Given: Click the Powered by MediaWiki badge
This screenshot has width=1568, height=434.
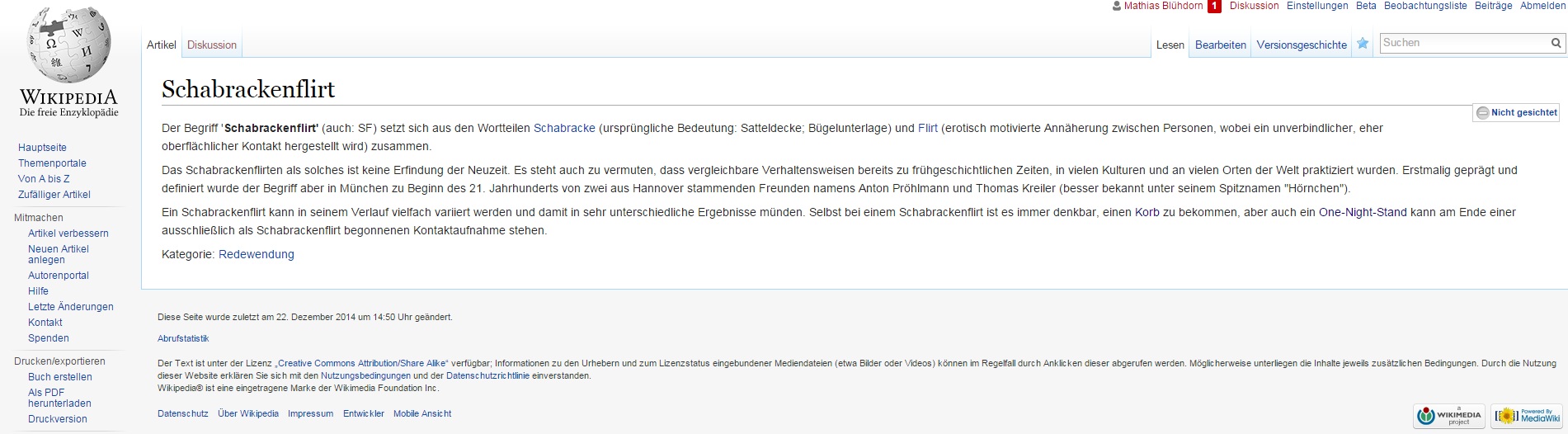Looking at the screenshot, I should coord(1528,416).
